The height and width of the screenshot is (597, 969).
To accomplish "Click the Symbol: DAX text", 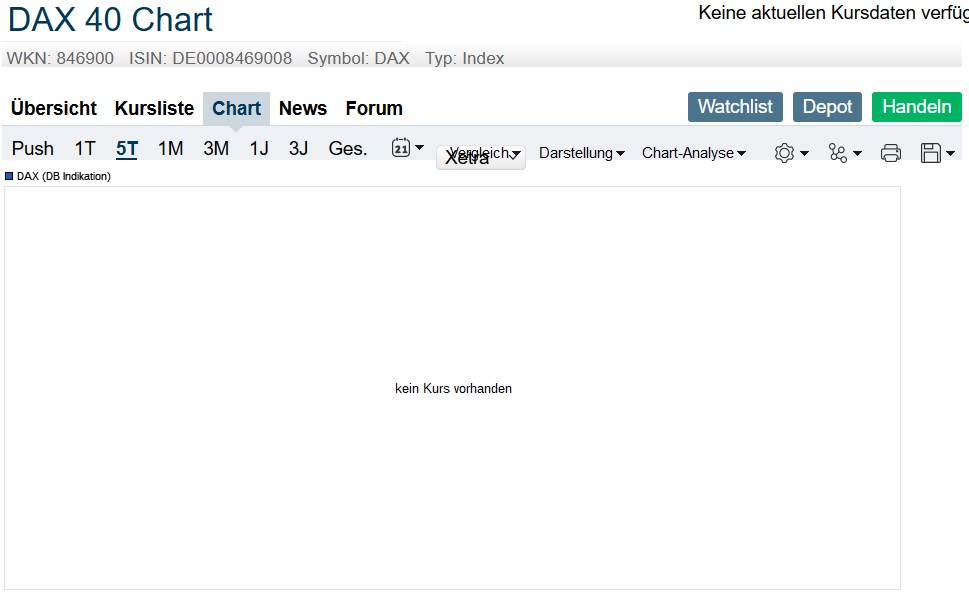I will 358,58.
